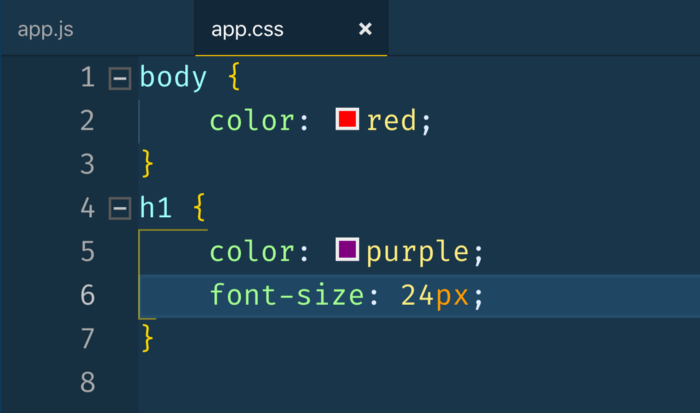Viewport: 700px width, 413px height.
Task: Click the color property on line 2
Action: (252, 121)
